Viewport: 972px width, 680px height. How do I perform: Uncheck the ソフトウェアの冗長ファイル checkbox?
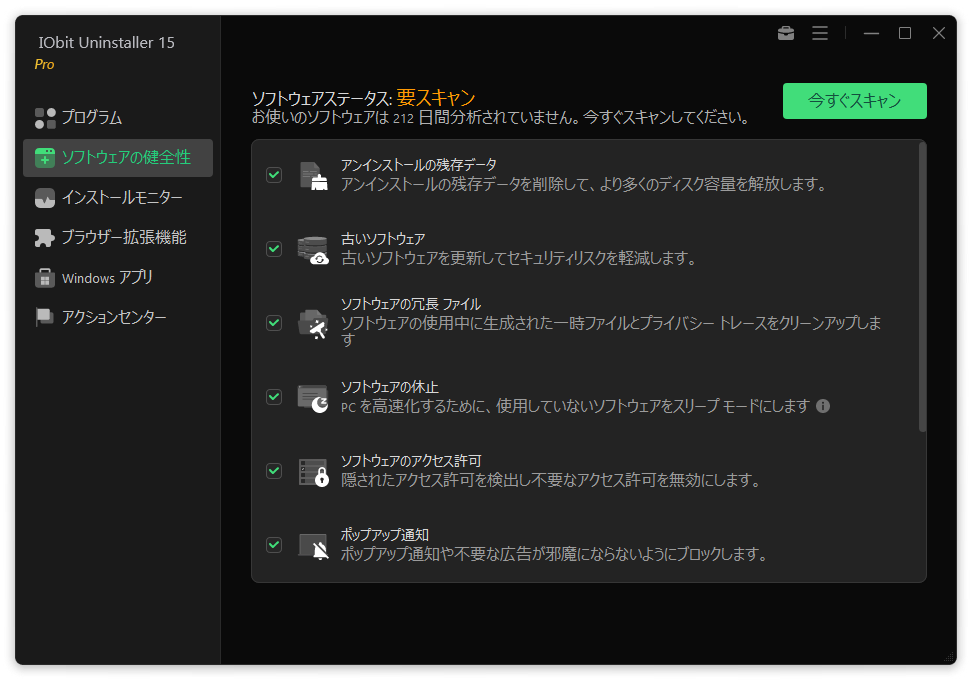tap(274, 323)
